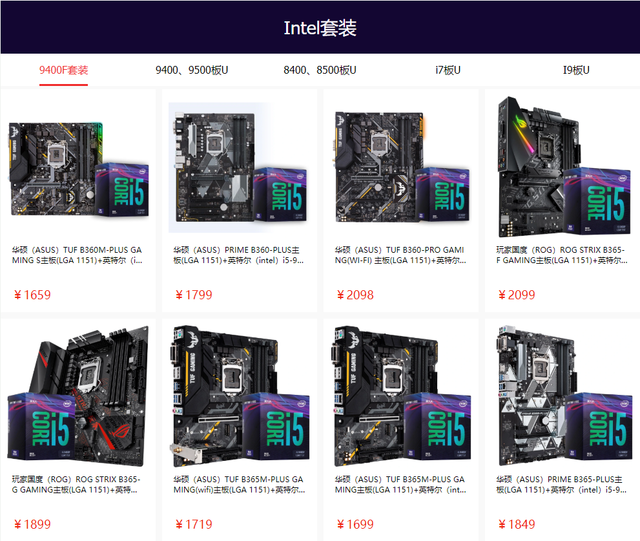Screen dimensions: 640x541
Task: Select the 9400F套装 tab
Action: coord(64,70)
